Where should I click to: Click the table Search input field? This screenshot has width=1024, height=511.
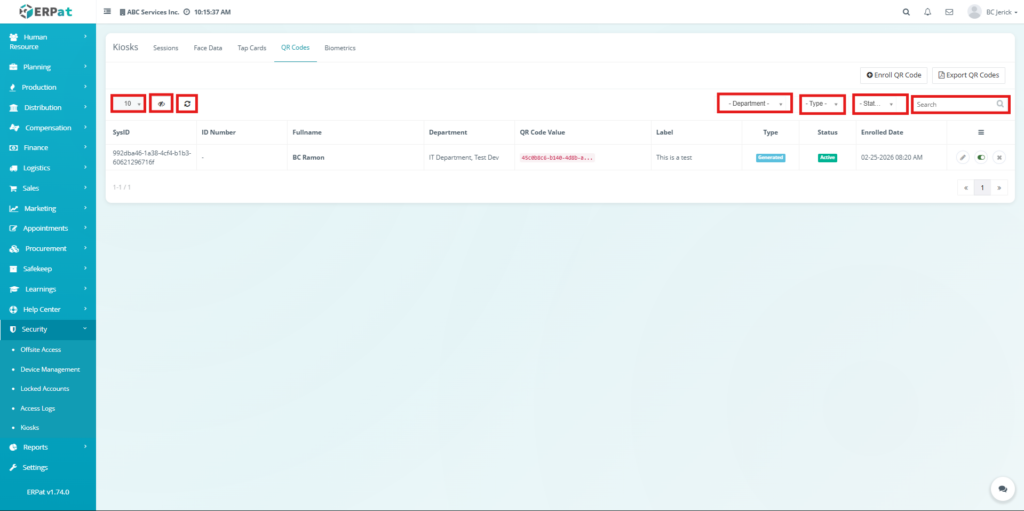click(954, 104)
